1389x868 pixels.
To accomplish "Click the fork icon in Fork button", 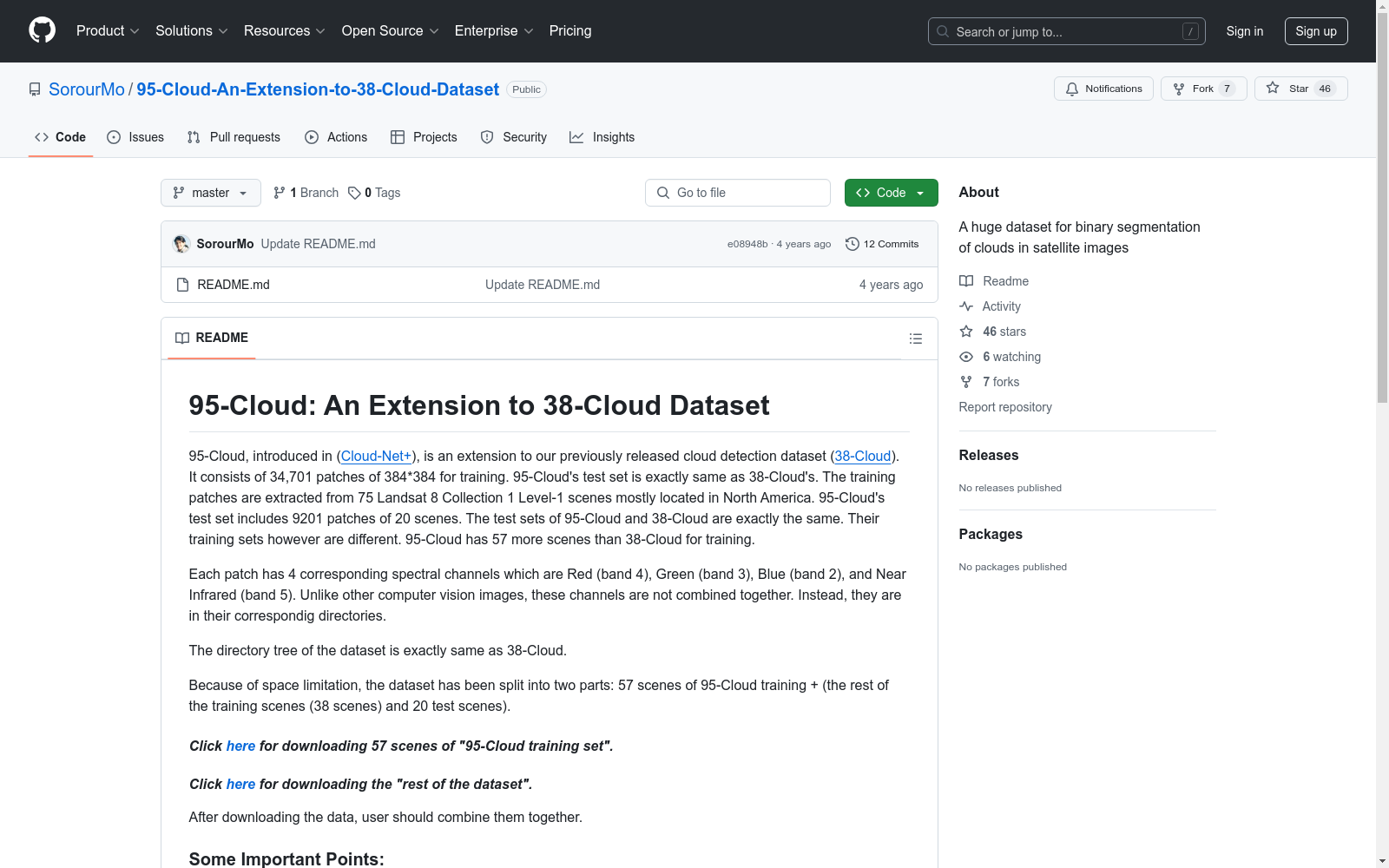I will [1179, 89].
